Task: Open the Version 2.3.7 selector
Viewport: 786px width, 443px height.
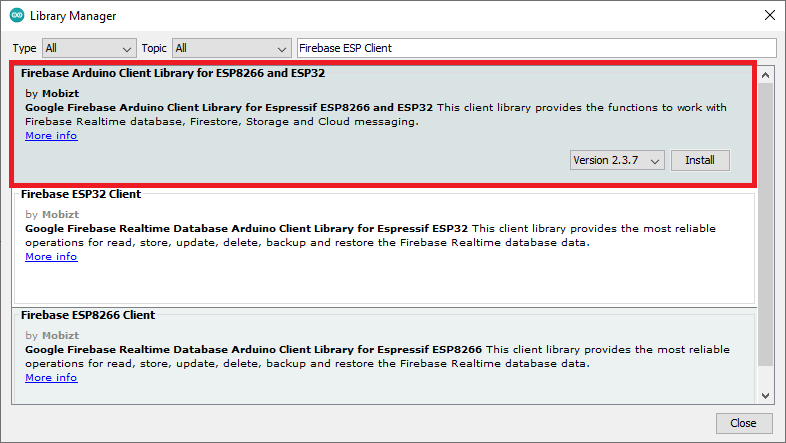Action: (617, 160)
